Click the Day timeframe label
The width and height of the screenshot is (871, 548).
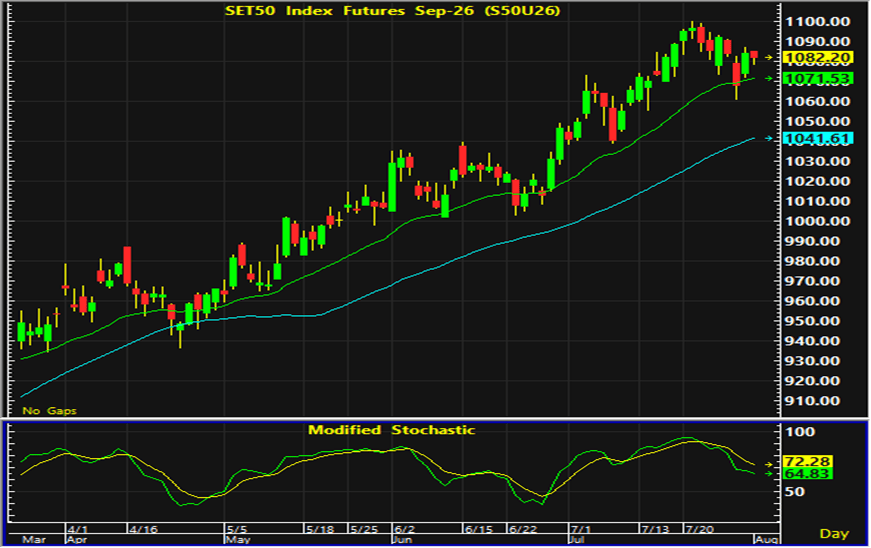pos(834,534)
